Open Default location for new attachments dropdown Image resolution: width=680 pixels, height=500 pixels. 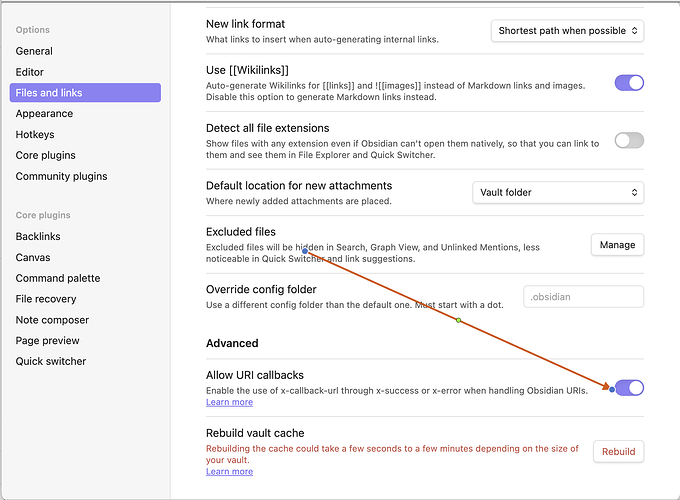(x=557, y=192)
